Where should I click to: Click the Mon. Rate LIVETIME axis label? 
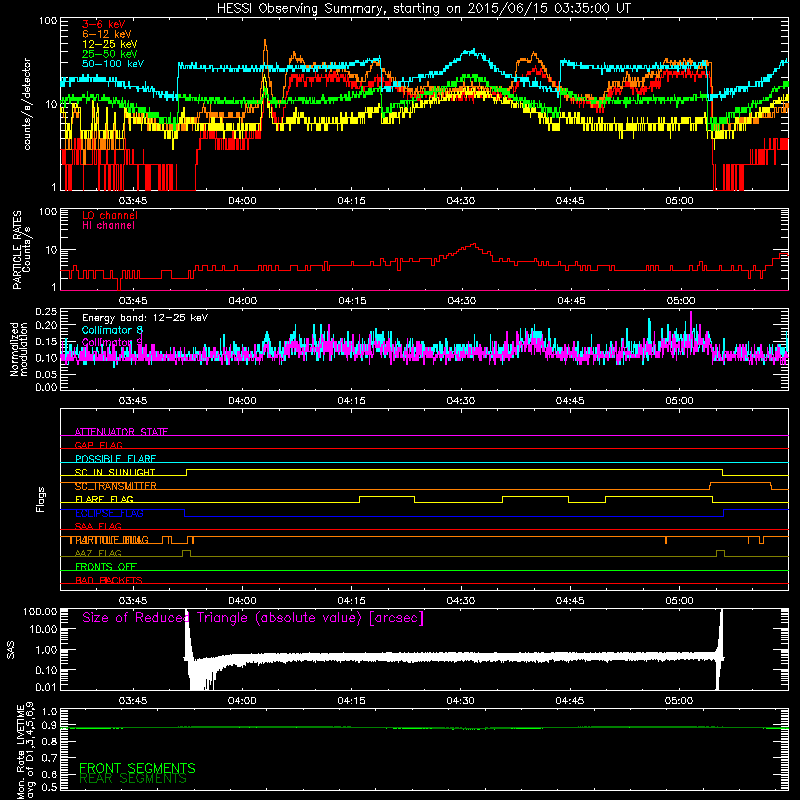(25, 751)
